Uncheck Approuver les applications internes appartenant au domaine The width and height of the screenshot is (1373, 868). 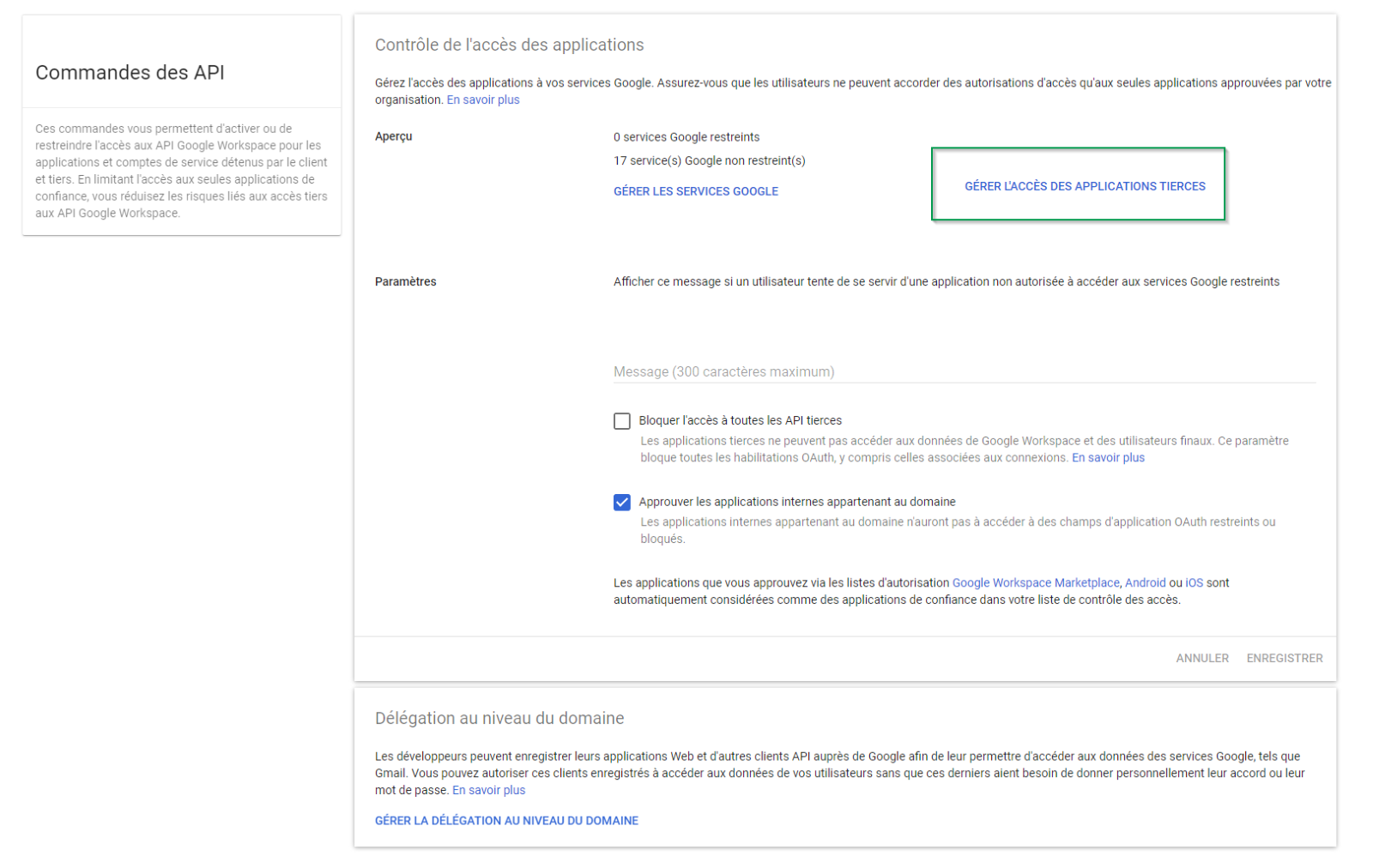point(622,503)
